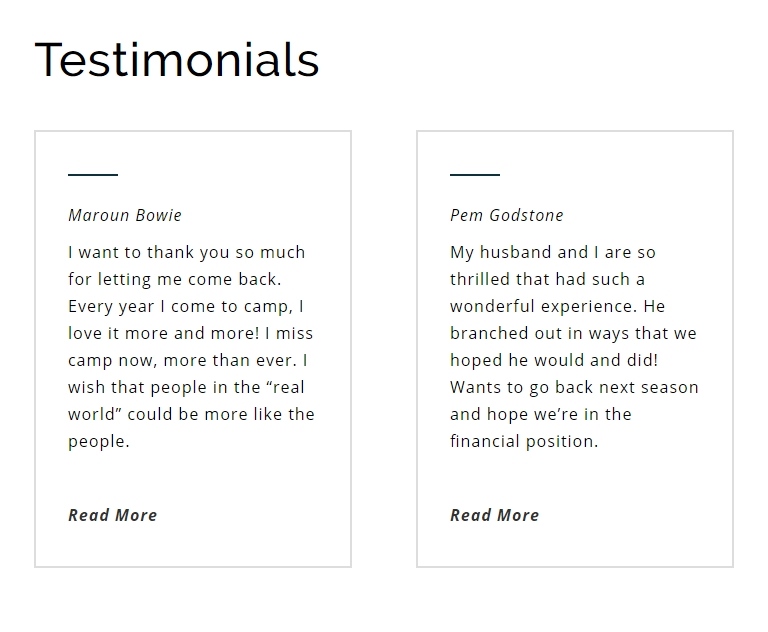The image size is (768, 632).
Task: Click the short line above Maroun Bowie
Action: 93,175
